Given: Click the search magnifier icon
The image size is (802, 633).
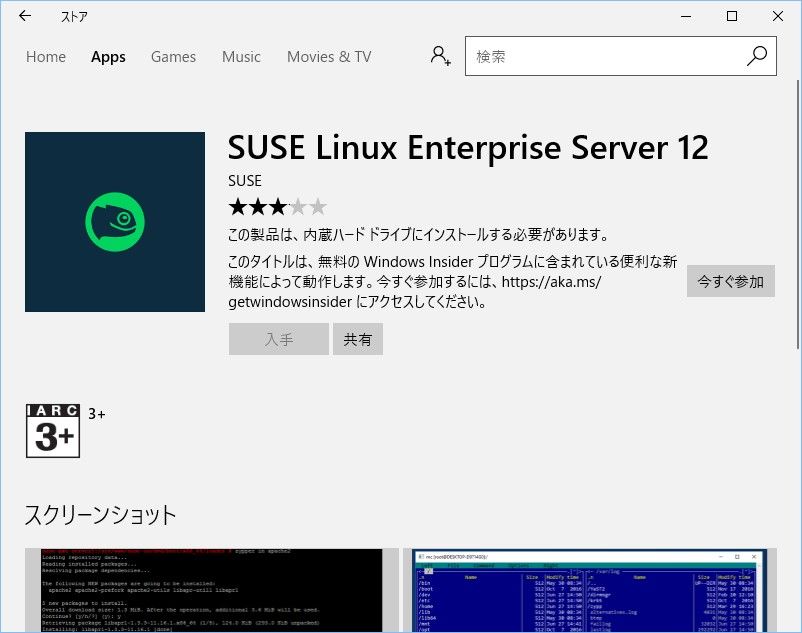Looking at the screenshot, I should (x=756, y=56).
